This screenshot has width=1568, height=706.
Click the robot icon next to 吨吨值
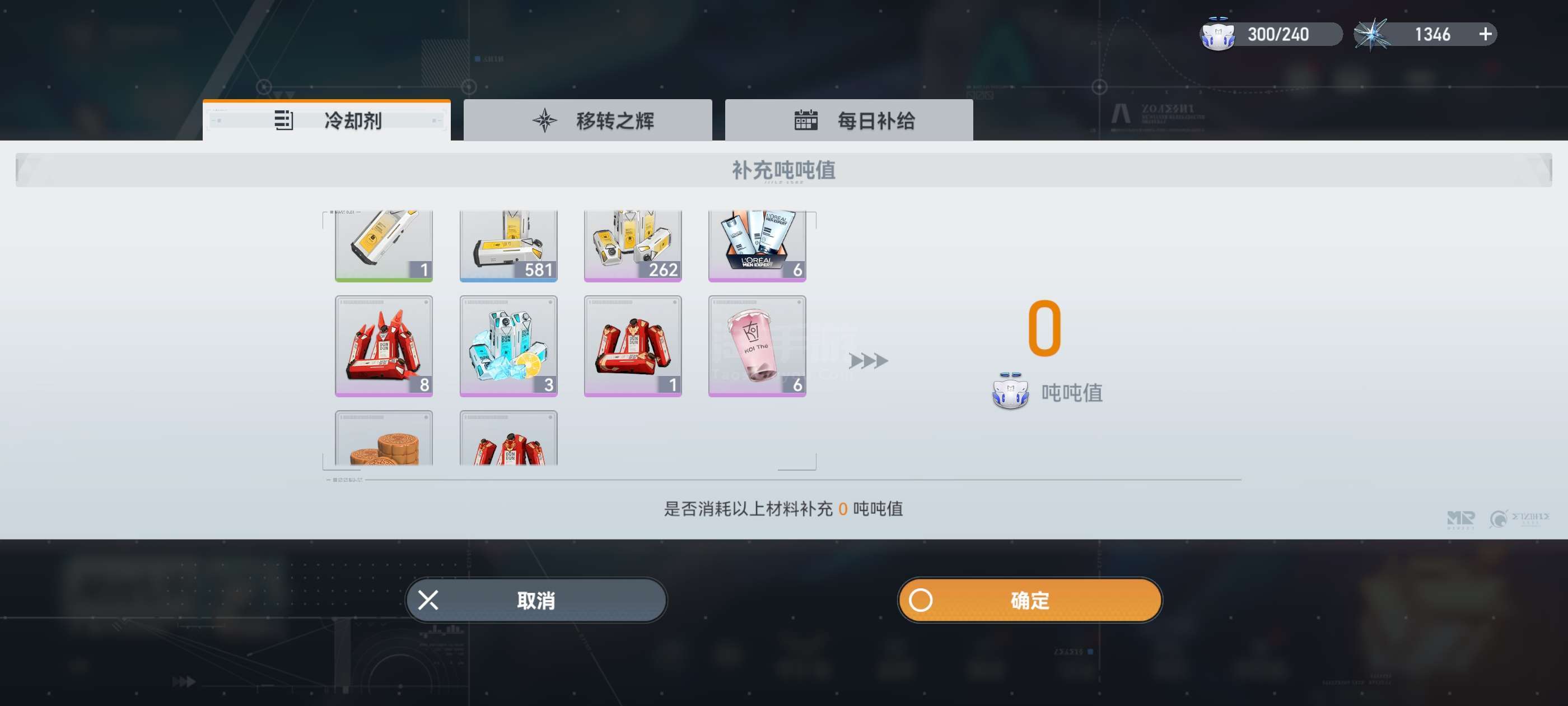click(x=1010, y=391)
